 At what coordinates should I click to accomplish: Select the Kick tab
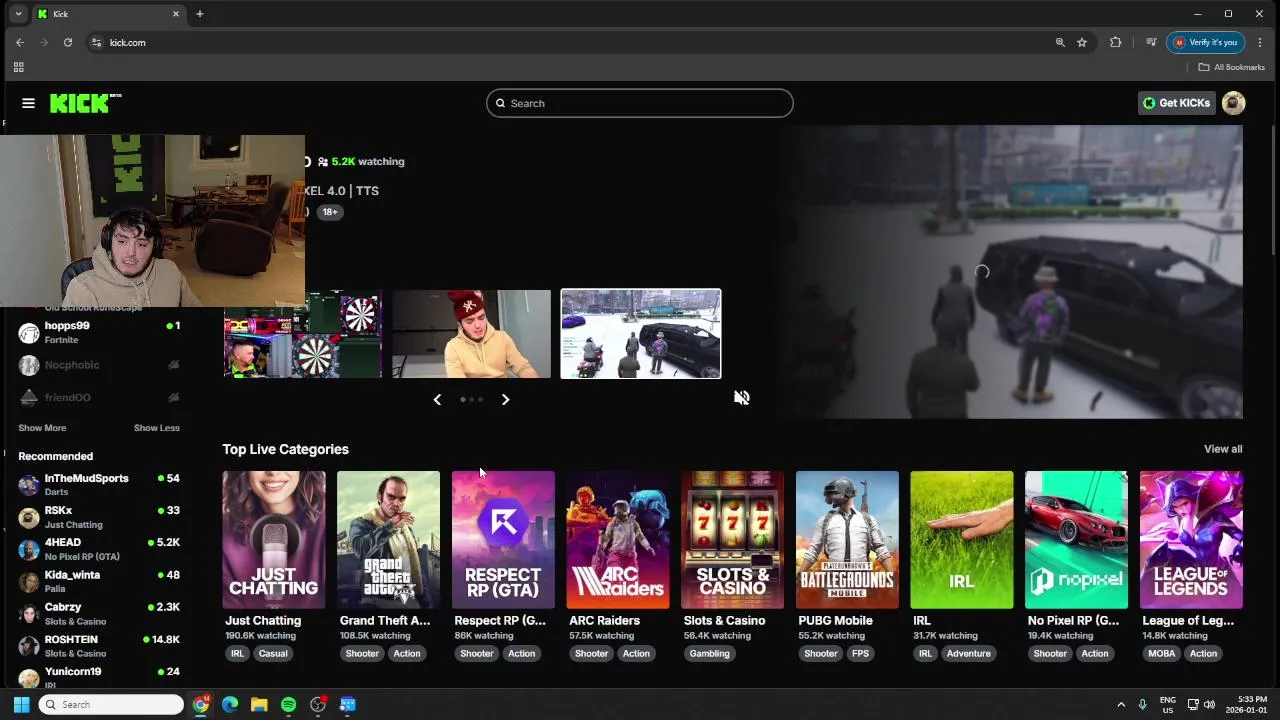[x=108, y=14]
